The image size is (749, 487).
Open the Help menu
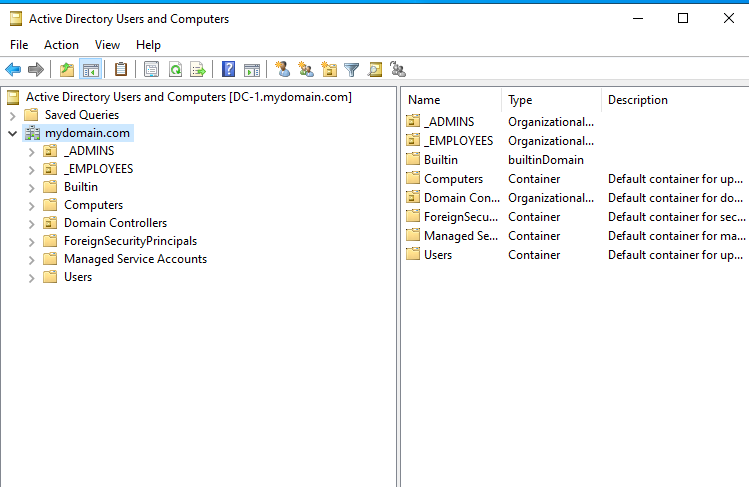[x=148, y=45]
